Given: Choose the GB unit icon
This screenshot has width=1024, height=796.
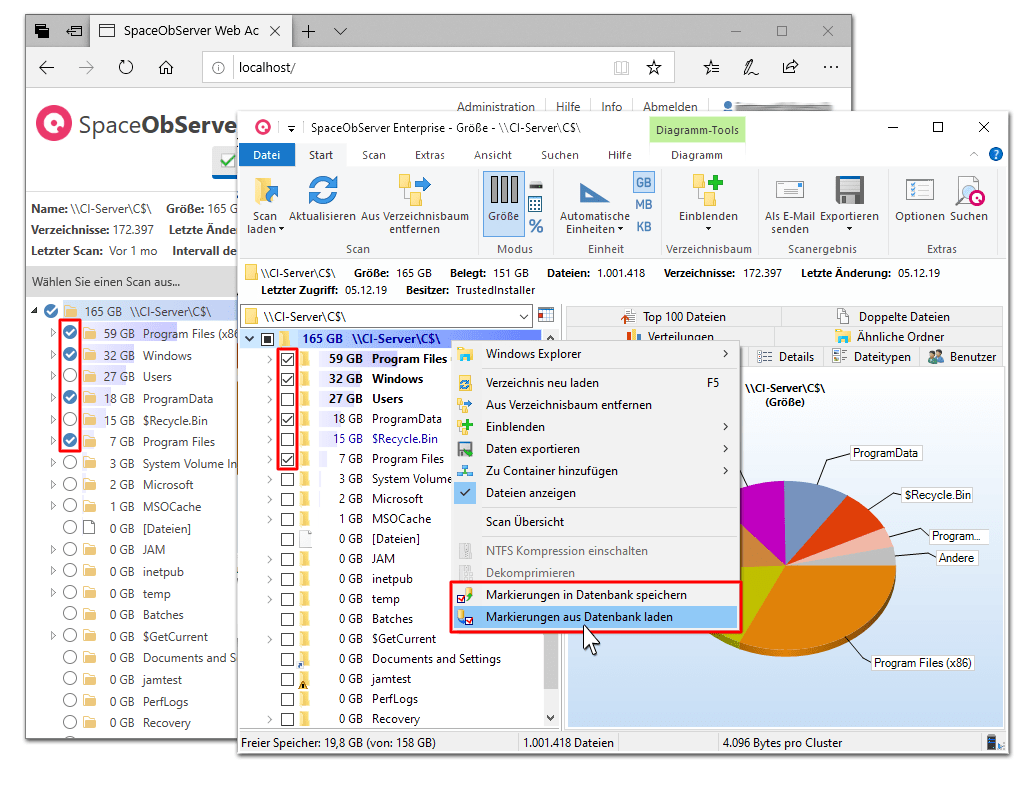Looking at the screenshot, I should pyautogui.click(x=643, y=182).
